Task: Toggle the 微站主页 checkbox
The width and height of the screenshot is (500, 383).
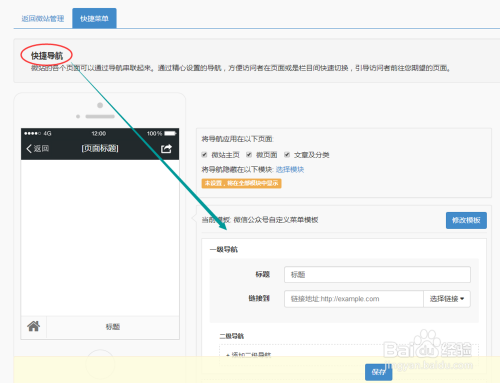Action: (x=204, y=154)
